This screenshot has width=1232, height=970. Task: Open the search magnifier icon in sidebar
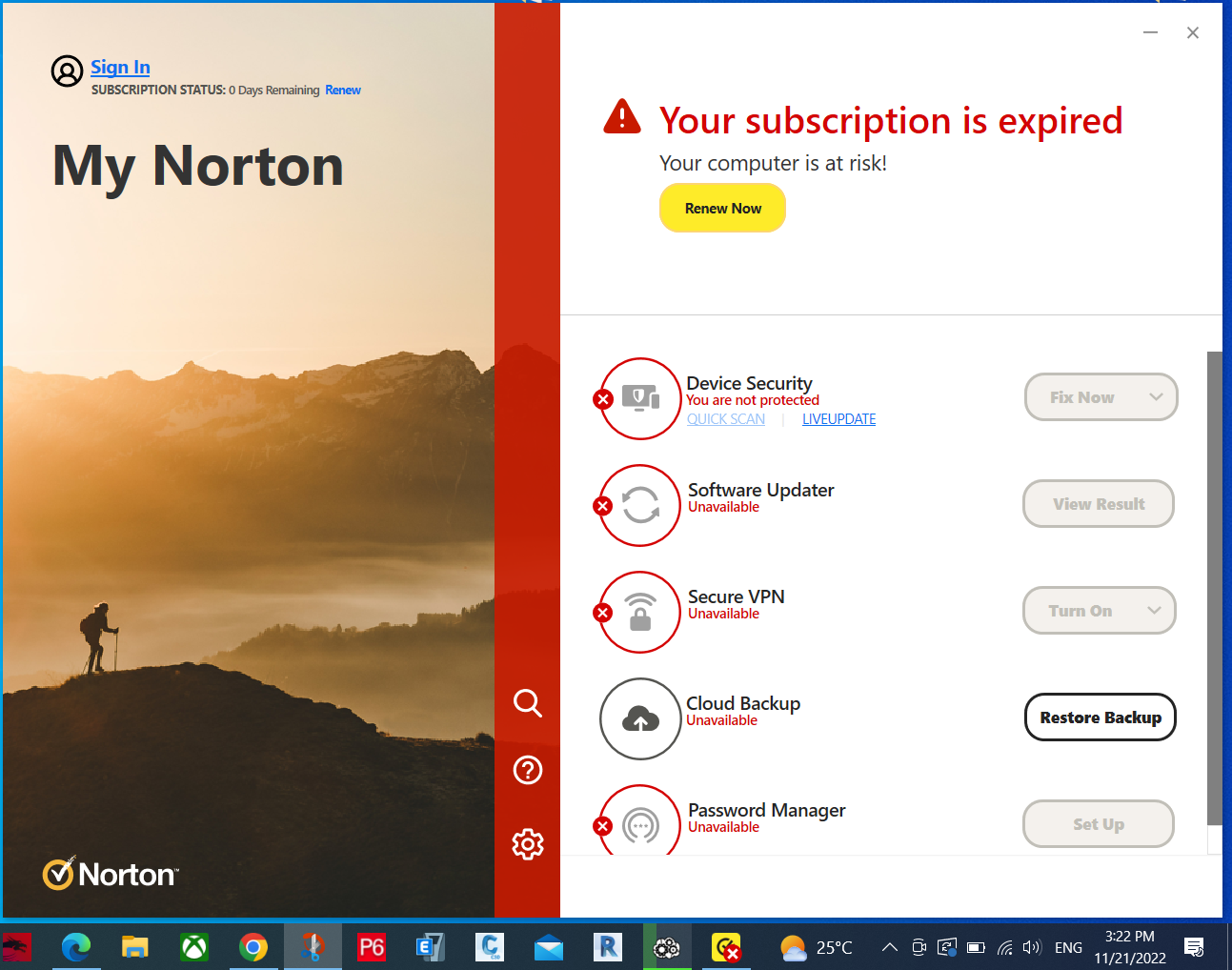(528, 703)
